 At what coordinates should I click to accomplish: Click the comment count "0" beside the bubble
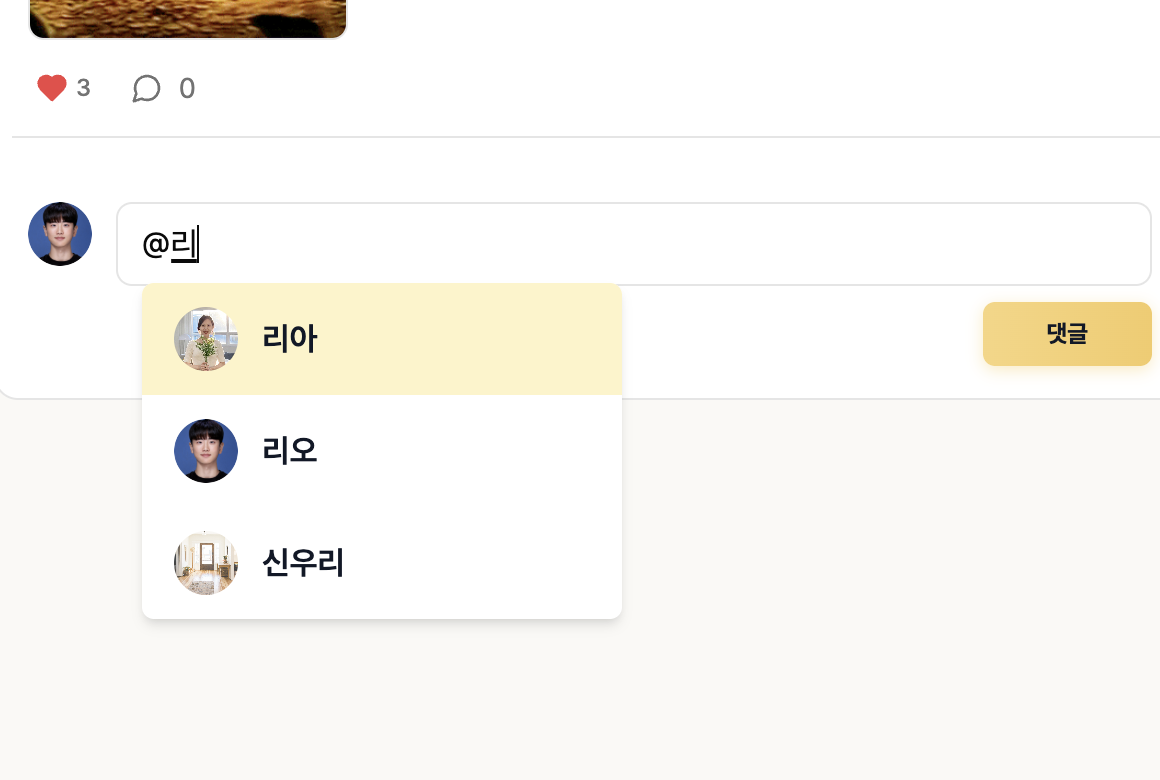(187, 89)
